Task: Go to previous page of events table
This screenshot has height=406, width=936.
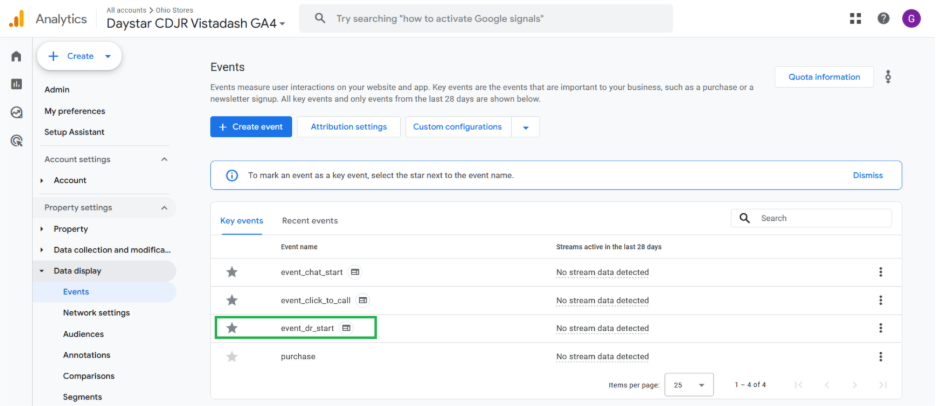Action: [827, 385]
